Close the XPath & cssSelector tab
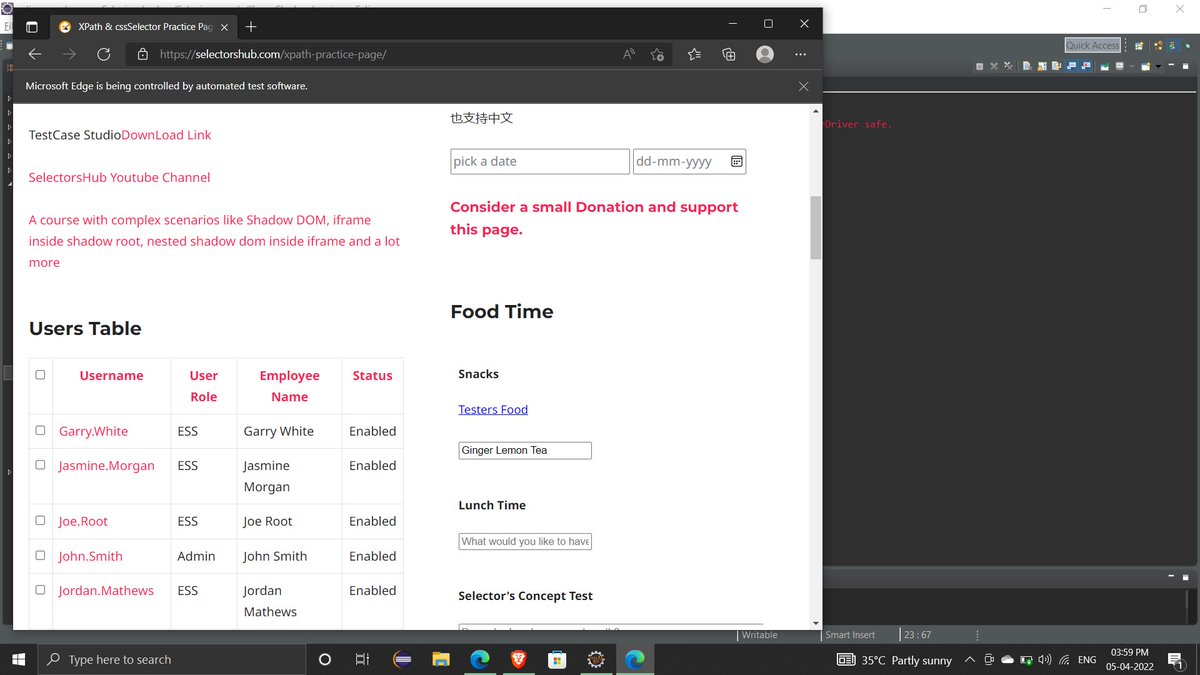1200x675 pixels. point(226,26)
